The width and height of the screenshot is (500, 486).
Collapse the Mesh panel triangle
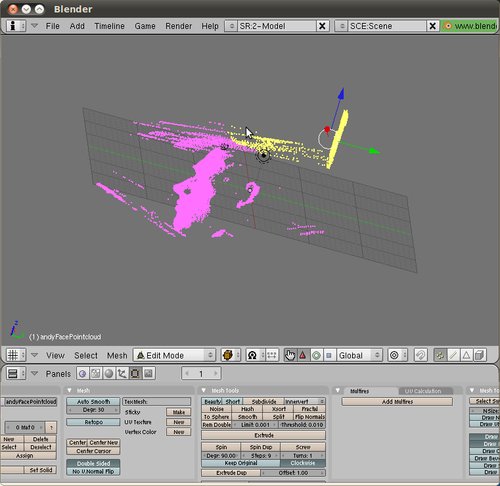coord(69,390)
